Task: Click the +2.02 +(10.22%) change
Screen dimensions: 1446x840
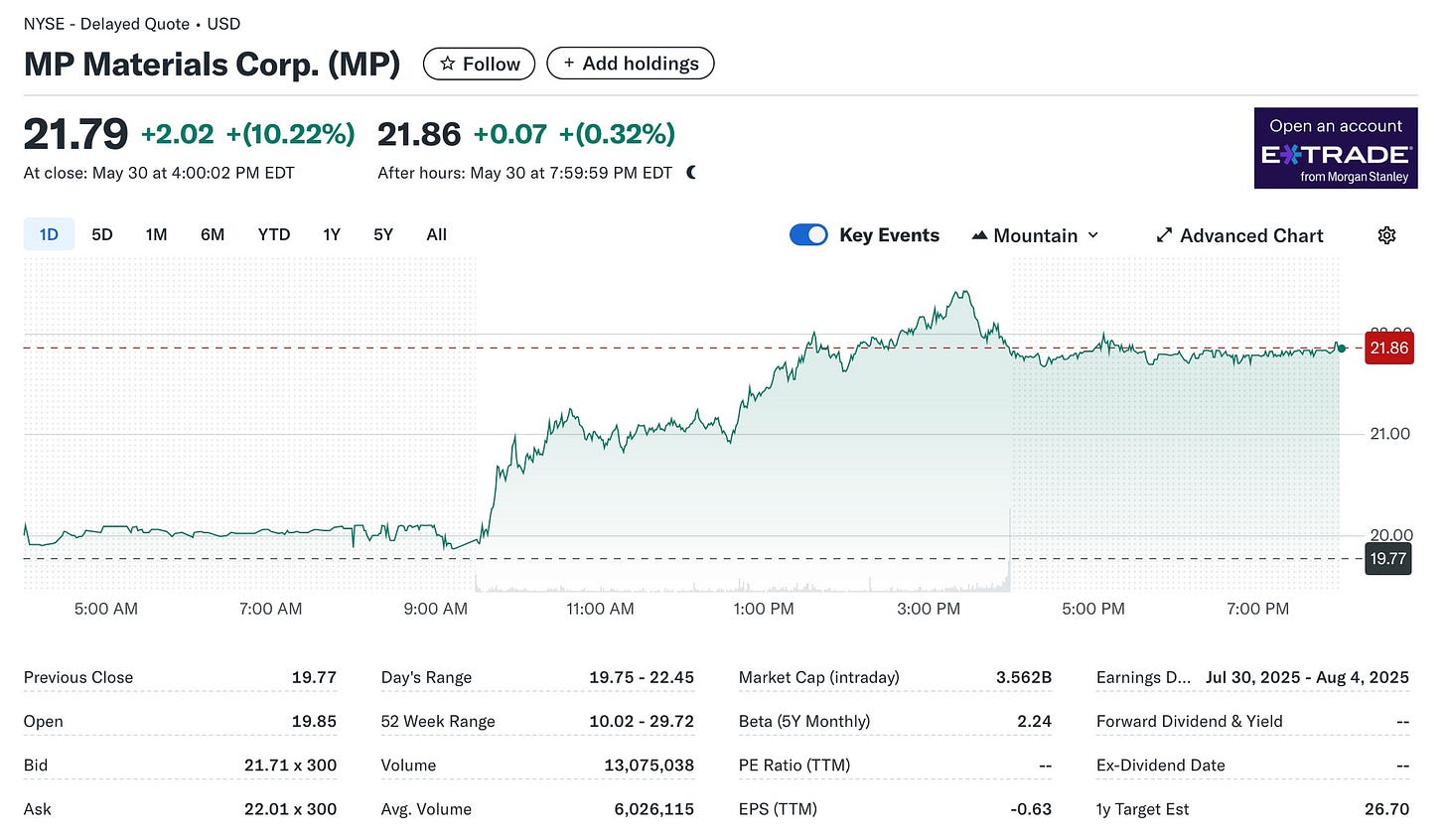Action: point(248,134)
